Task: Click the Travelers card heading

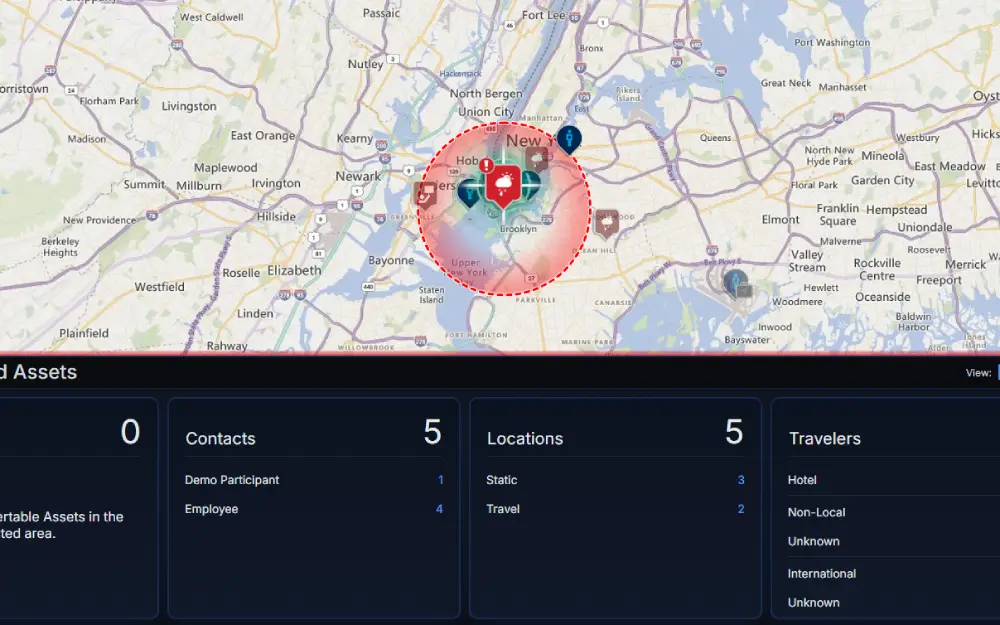Action: coord(825,438)
